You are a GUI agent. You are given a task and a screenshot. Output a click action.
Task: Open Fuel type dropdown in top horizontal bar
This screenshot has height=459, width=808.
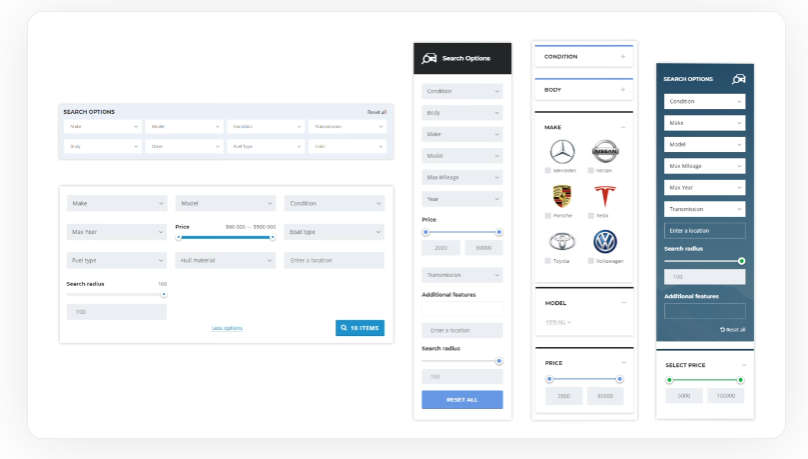tap(266, 147)
